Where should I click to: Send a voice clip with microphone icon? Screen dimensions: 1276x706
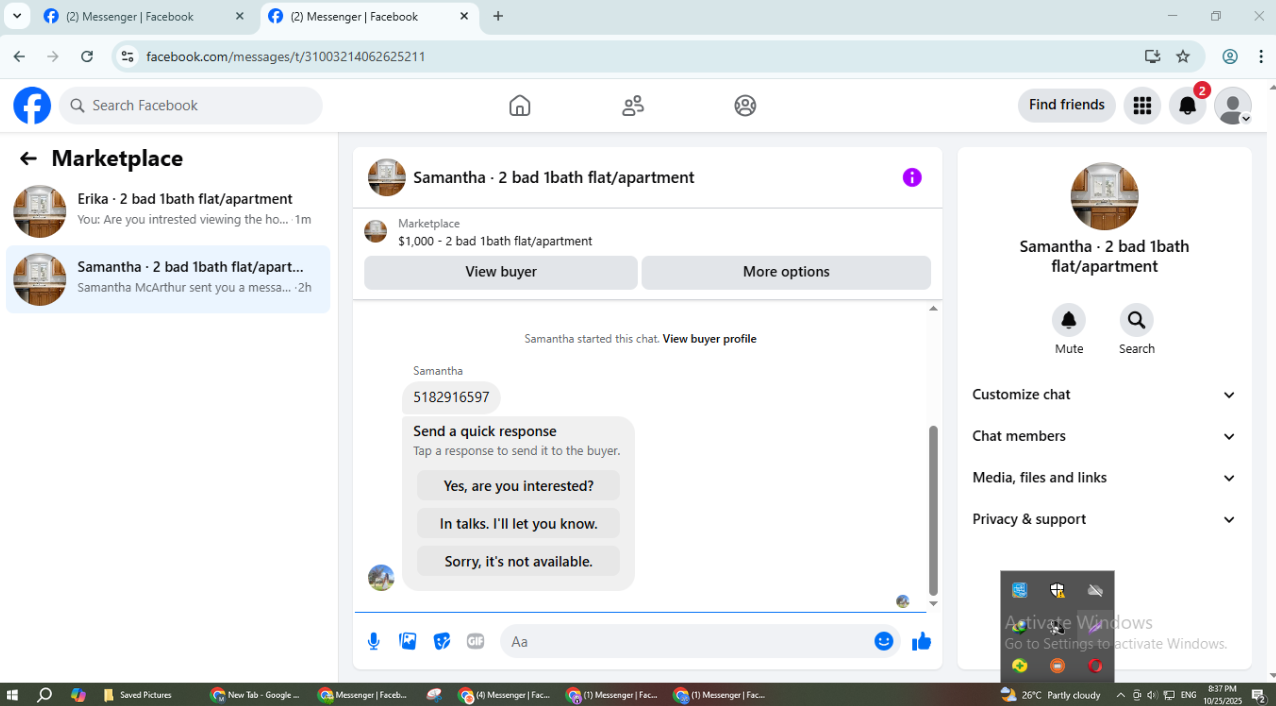(374, 641)
